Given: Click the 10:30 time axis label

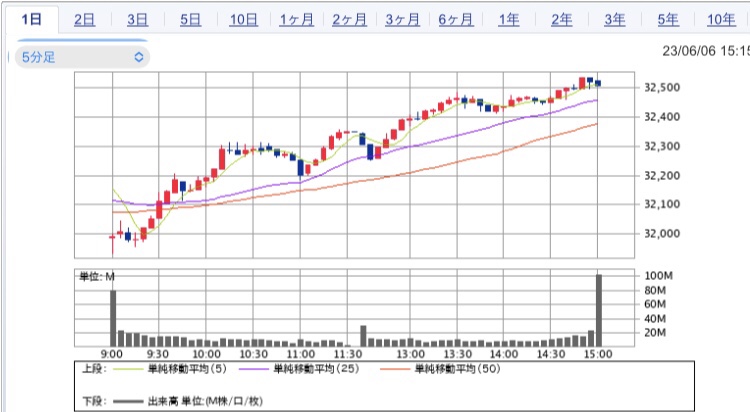Looking at the screenshot, I should (x=253, y=354).
